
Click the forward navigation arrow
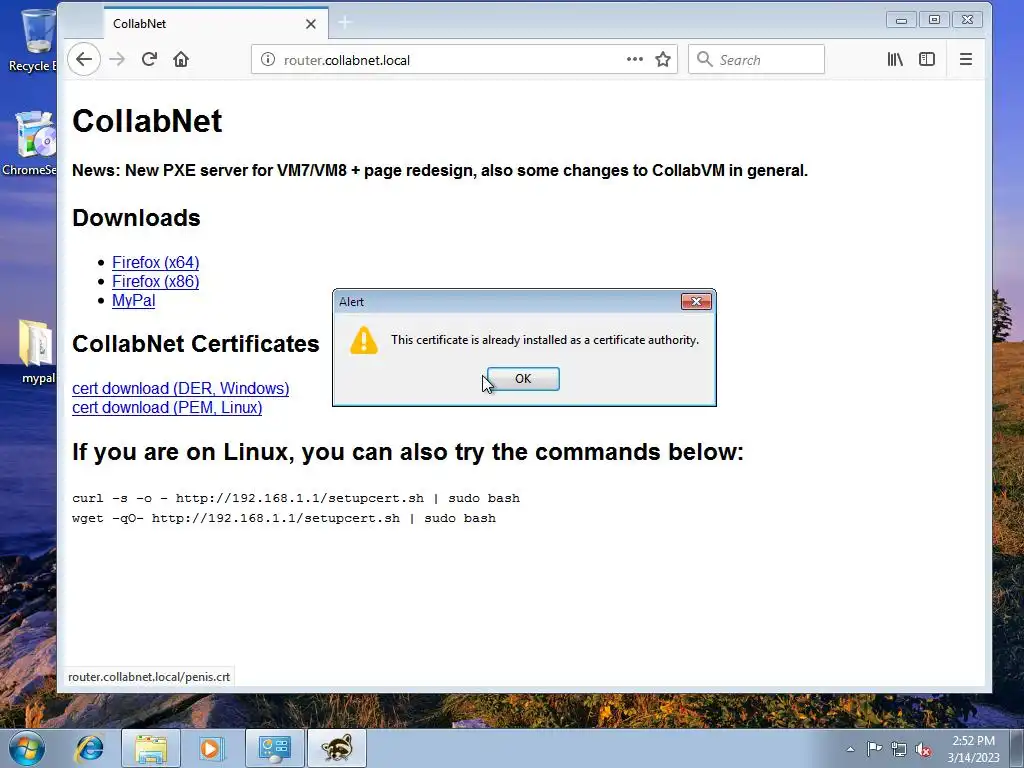point(117,59)
